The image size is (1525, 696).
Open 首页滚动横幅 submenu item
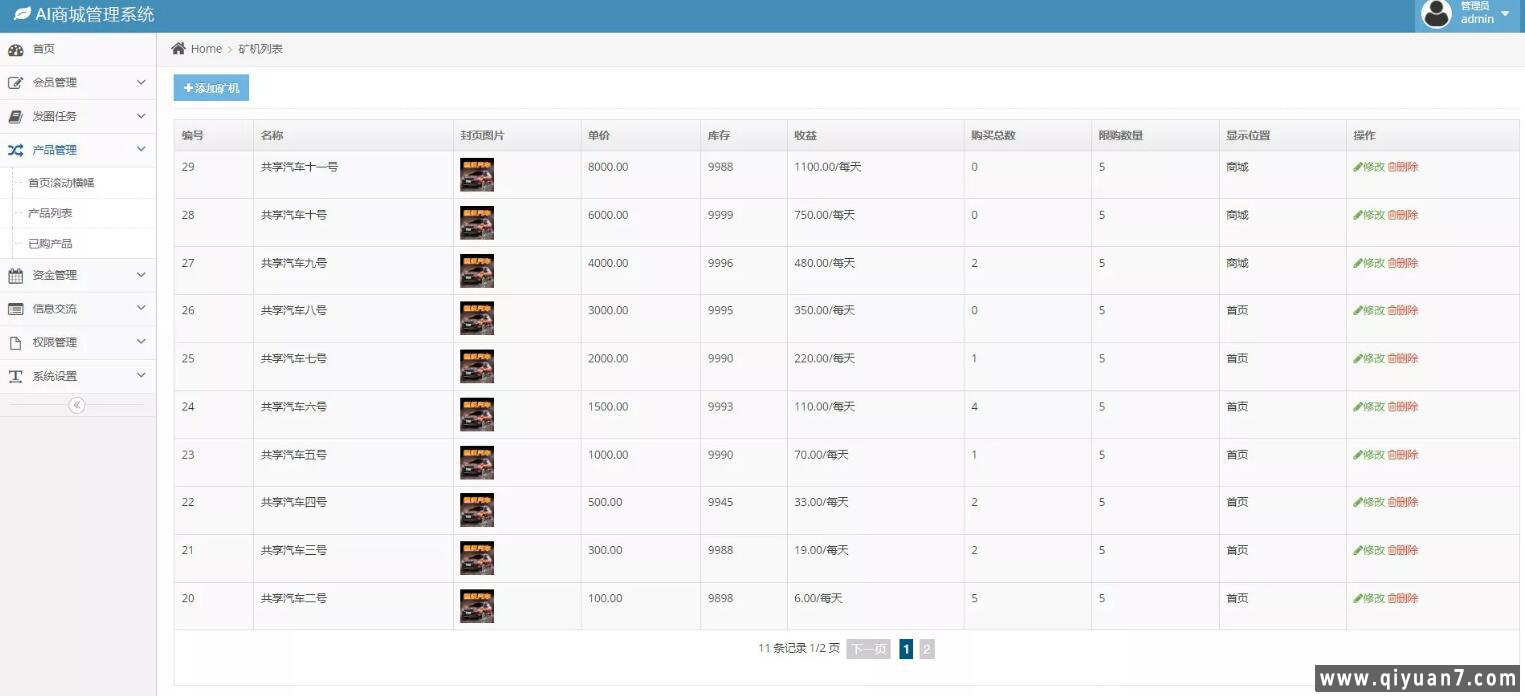click(x=61, y=183)
